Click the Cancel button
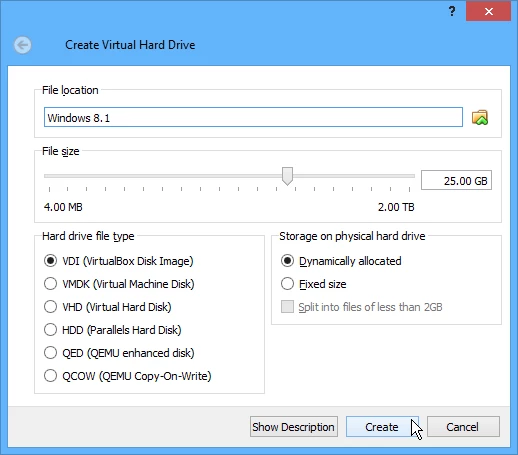 pyautogui.click(x=463, y=427)
